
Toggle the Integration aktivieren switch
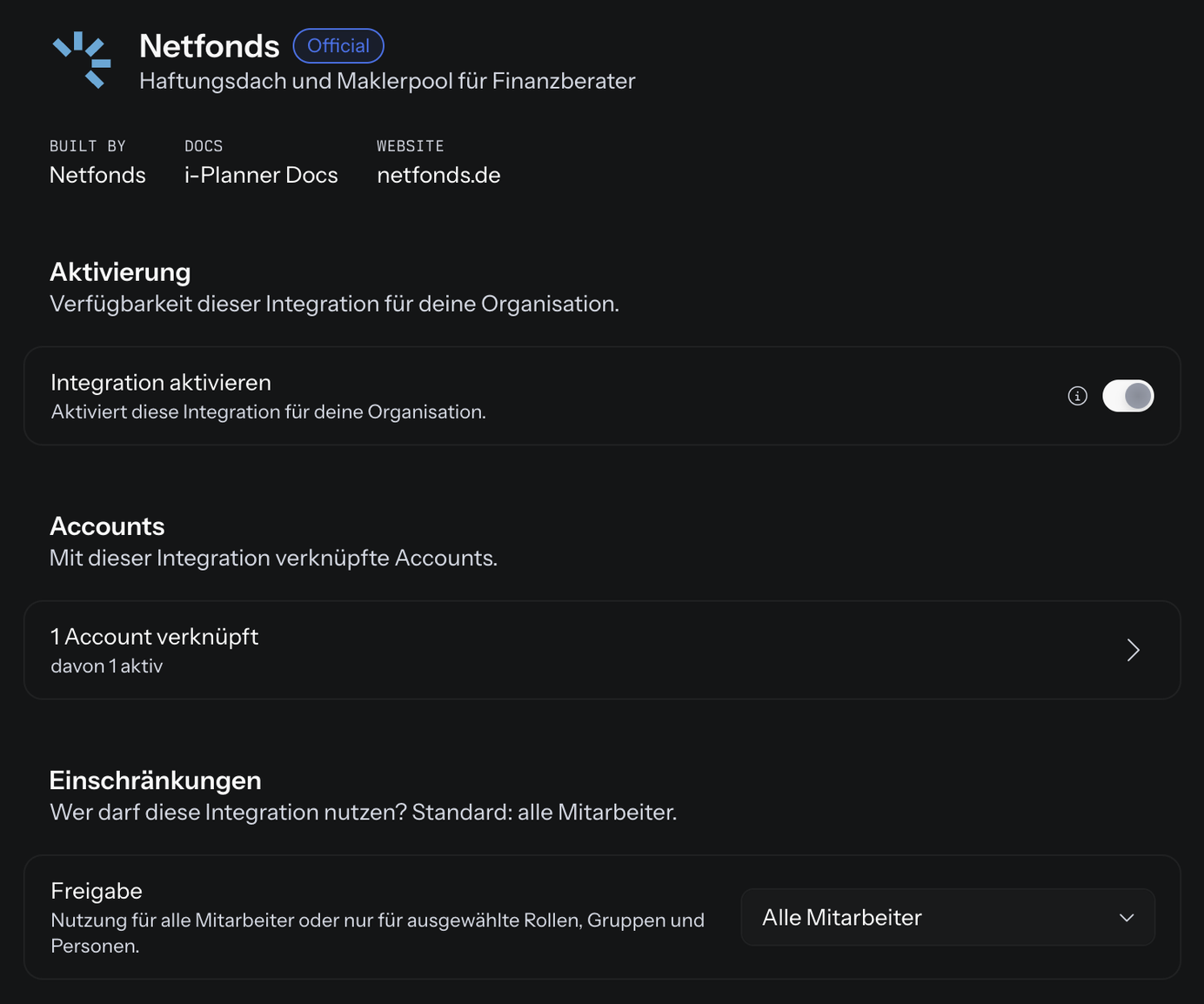pos(1127,396)
